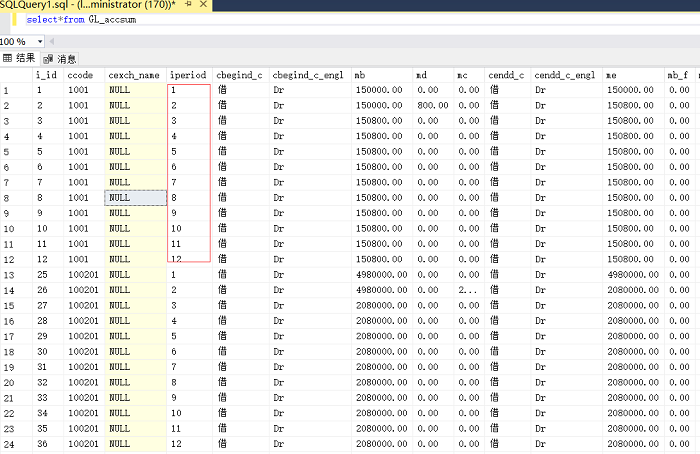Click in the select*from GL_accsum query line

point(81,20)
